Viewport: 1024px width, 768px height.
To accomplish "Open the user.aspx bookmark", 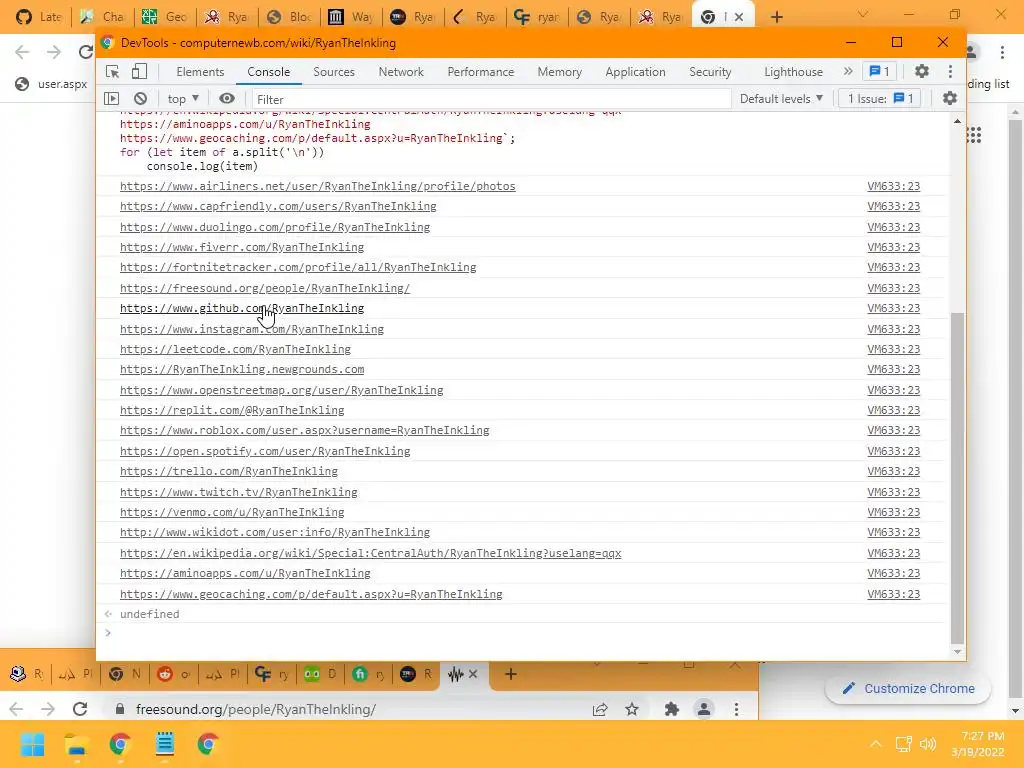I will 52,84.
